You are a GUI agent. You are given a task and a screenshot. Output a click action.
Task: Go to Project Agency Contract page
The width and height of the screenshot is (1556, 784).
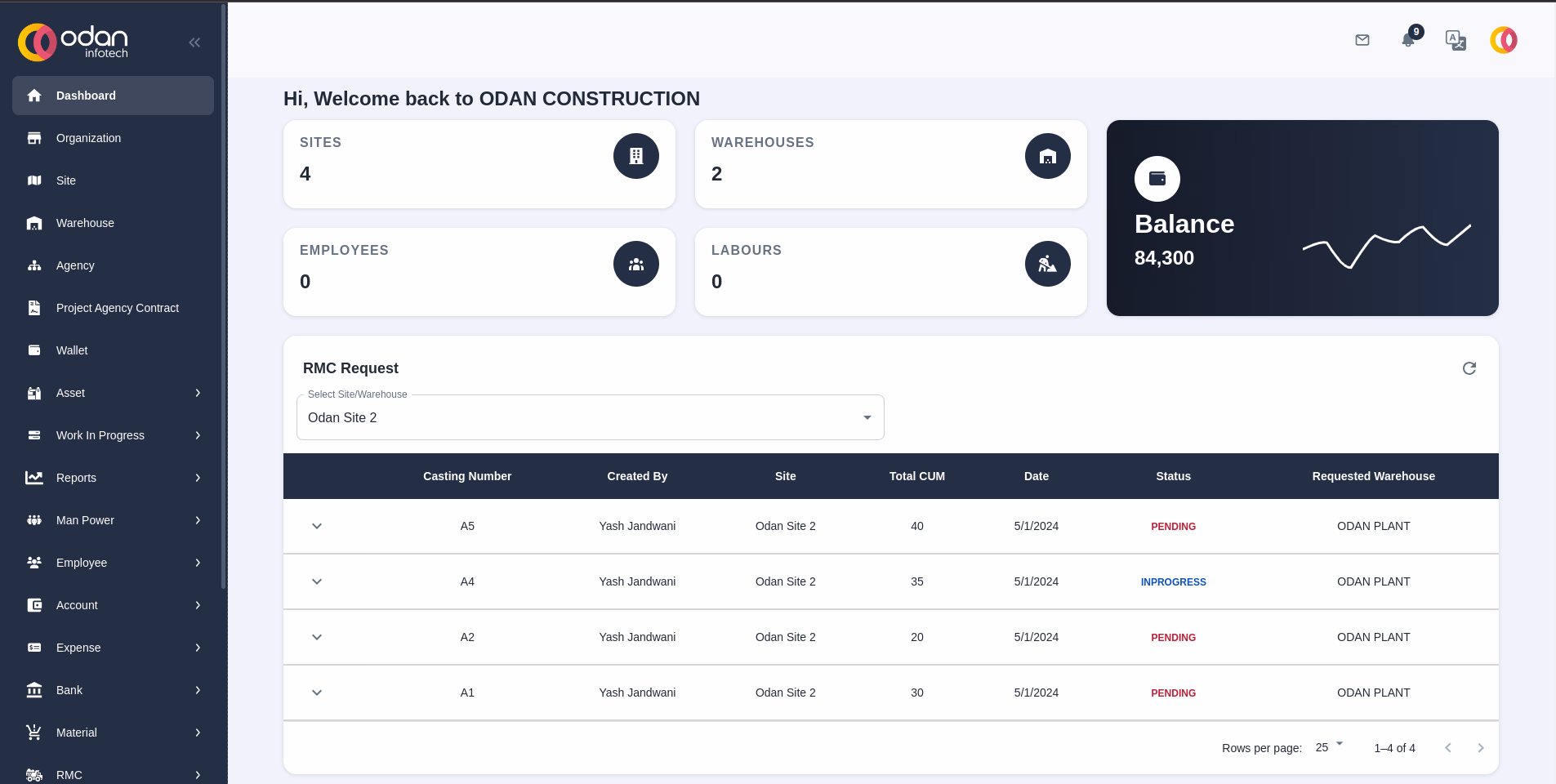pos(117,308)
